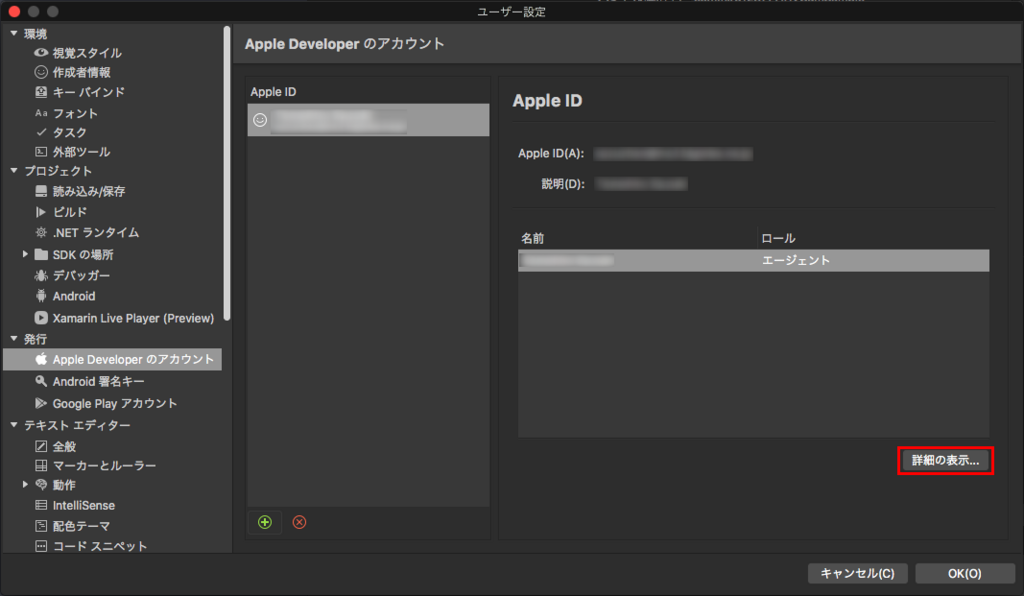Open デバッガー settings
Screen dimensions: 1024x596
pos(81,275)
